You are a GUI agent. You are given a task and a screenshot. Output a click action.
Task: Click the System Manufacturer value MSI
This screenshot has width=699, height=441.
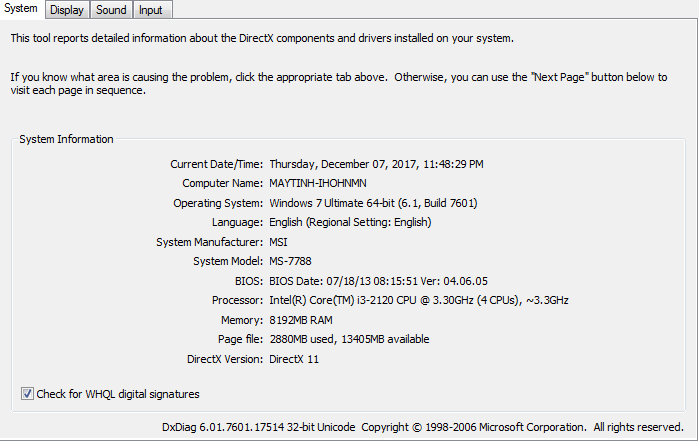278,242
